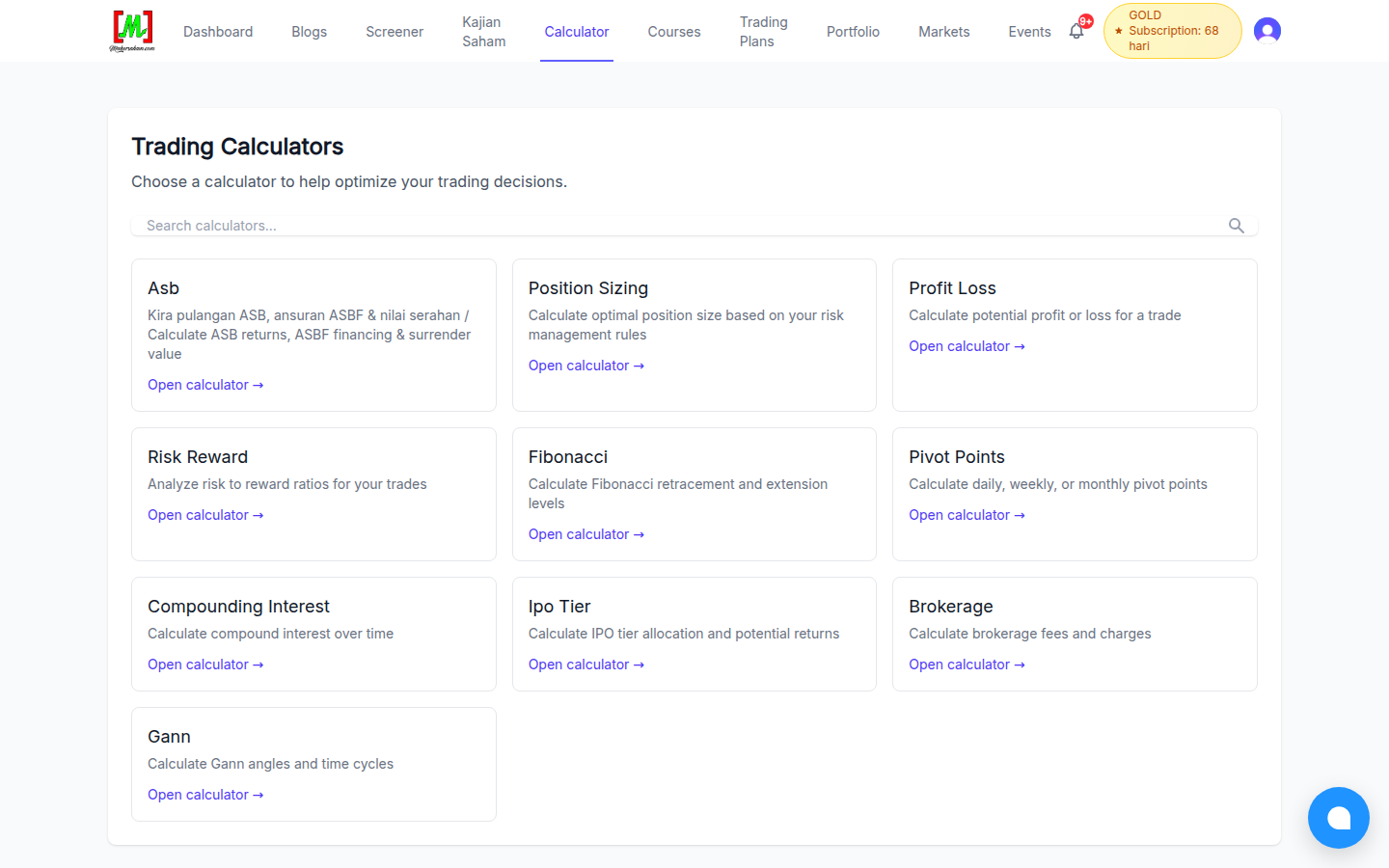1389x868 pixels.
Task: Open calculator link for Position Sizing
Action: pos(586,366)
